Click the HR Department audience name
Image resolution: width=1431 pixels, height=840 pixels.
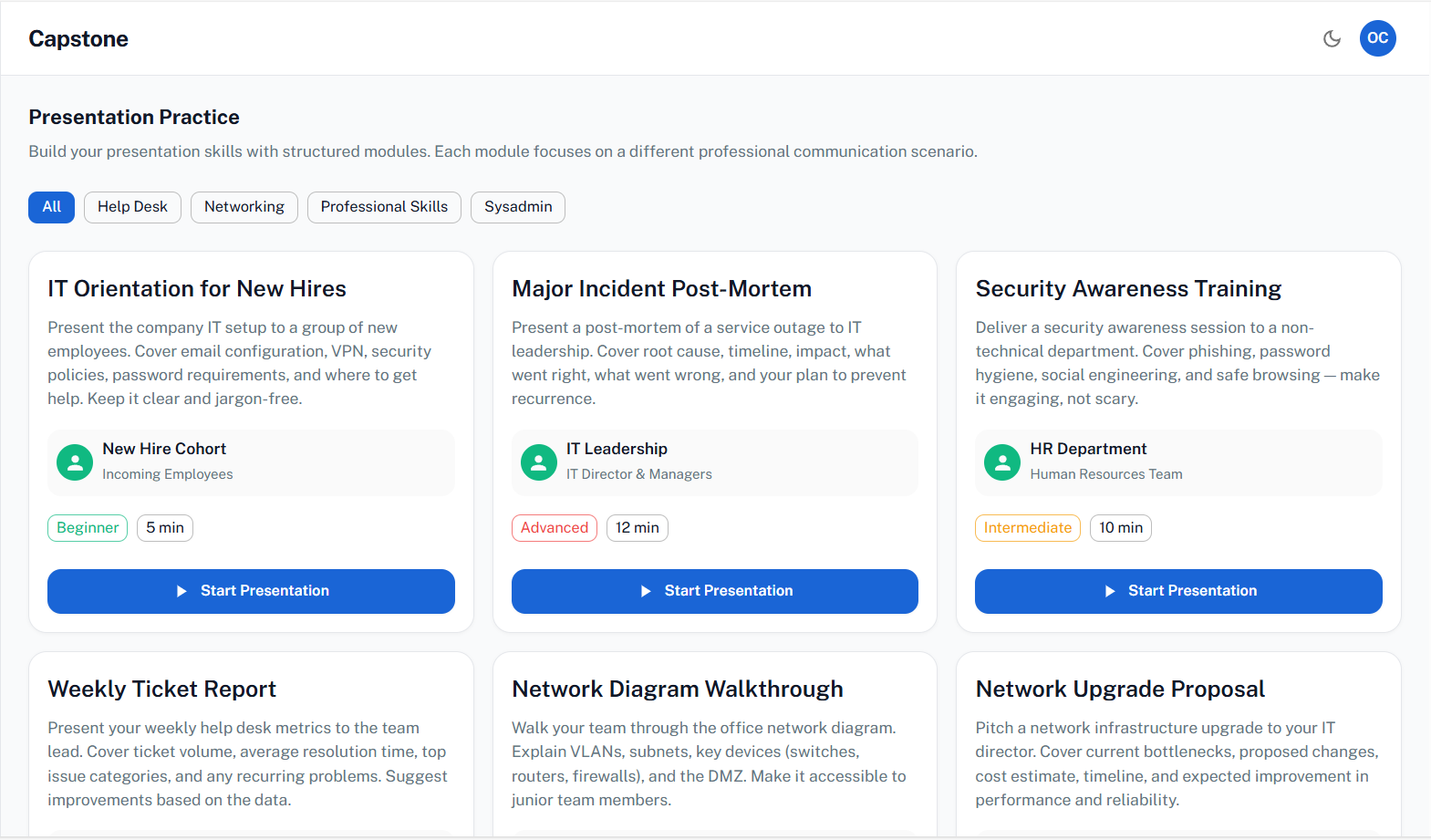coord(1088,449)
